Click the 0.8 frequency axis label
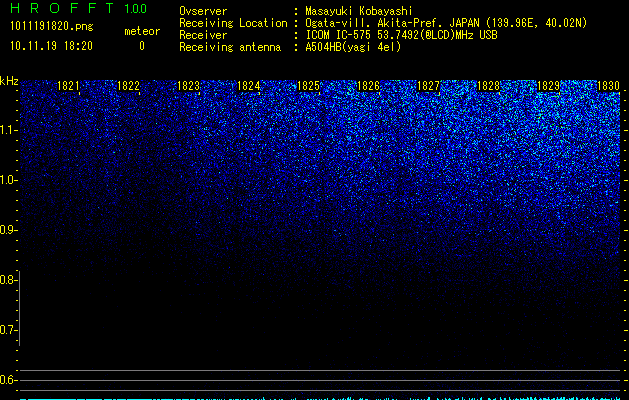This screenshot has width=629, height=400. coord(7,280)
